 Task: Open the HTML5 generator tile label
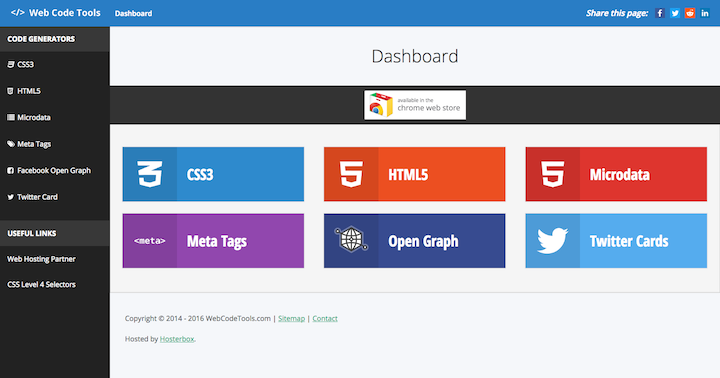click(x=408, y=175)
